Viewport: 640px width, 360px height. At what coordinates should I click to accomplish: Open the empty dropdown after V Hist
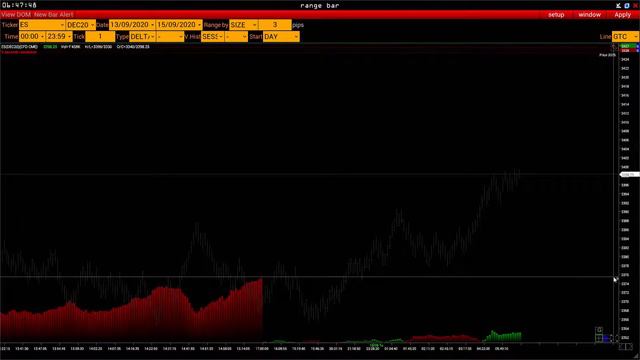236,37
